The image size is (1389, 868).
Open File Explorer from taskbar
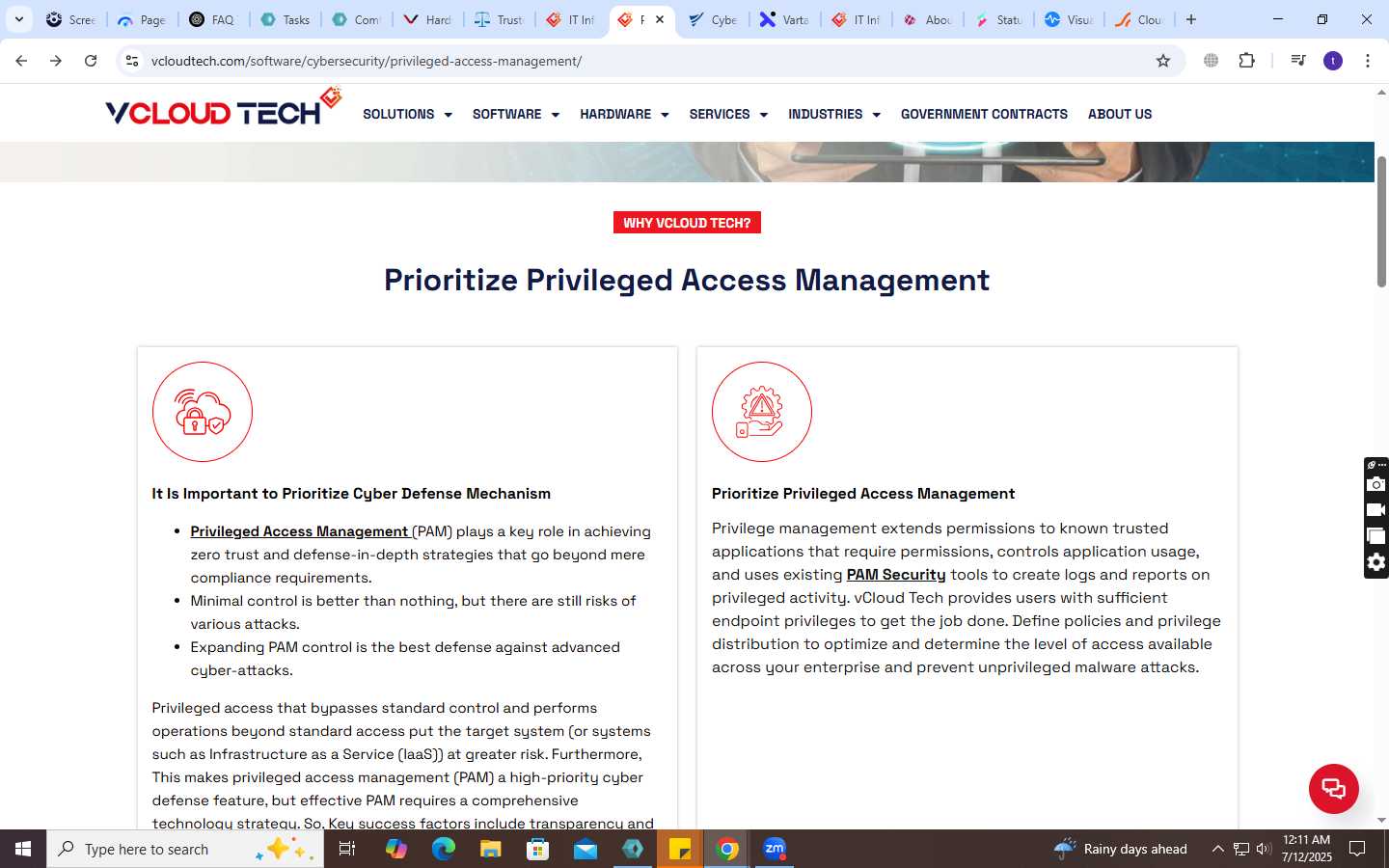click(491, 849)
